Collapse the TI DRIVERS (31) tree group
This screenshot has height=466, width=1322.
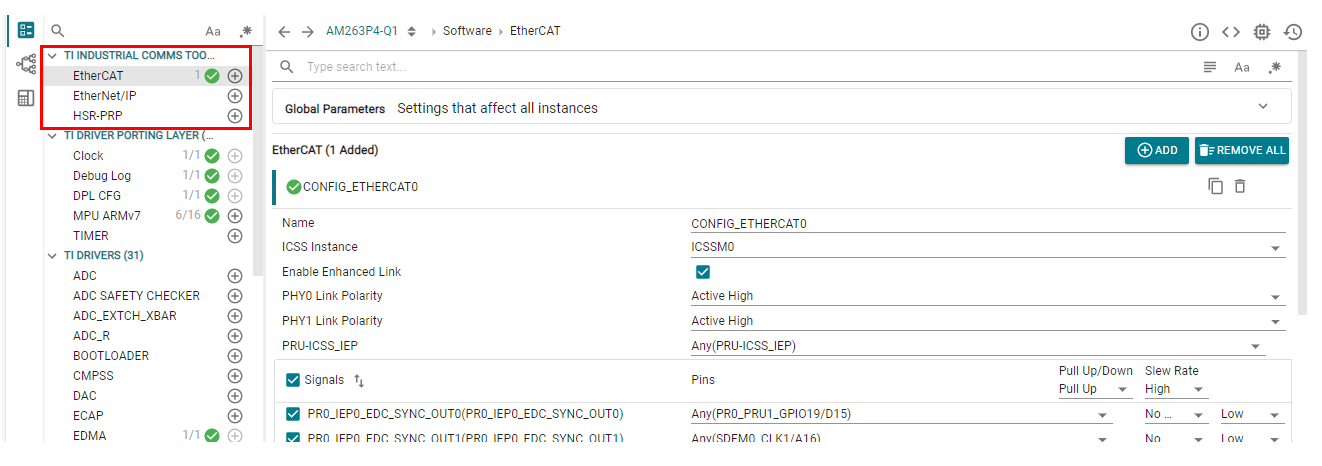pos(53,256)
